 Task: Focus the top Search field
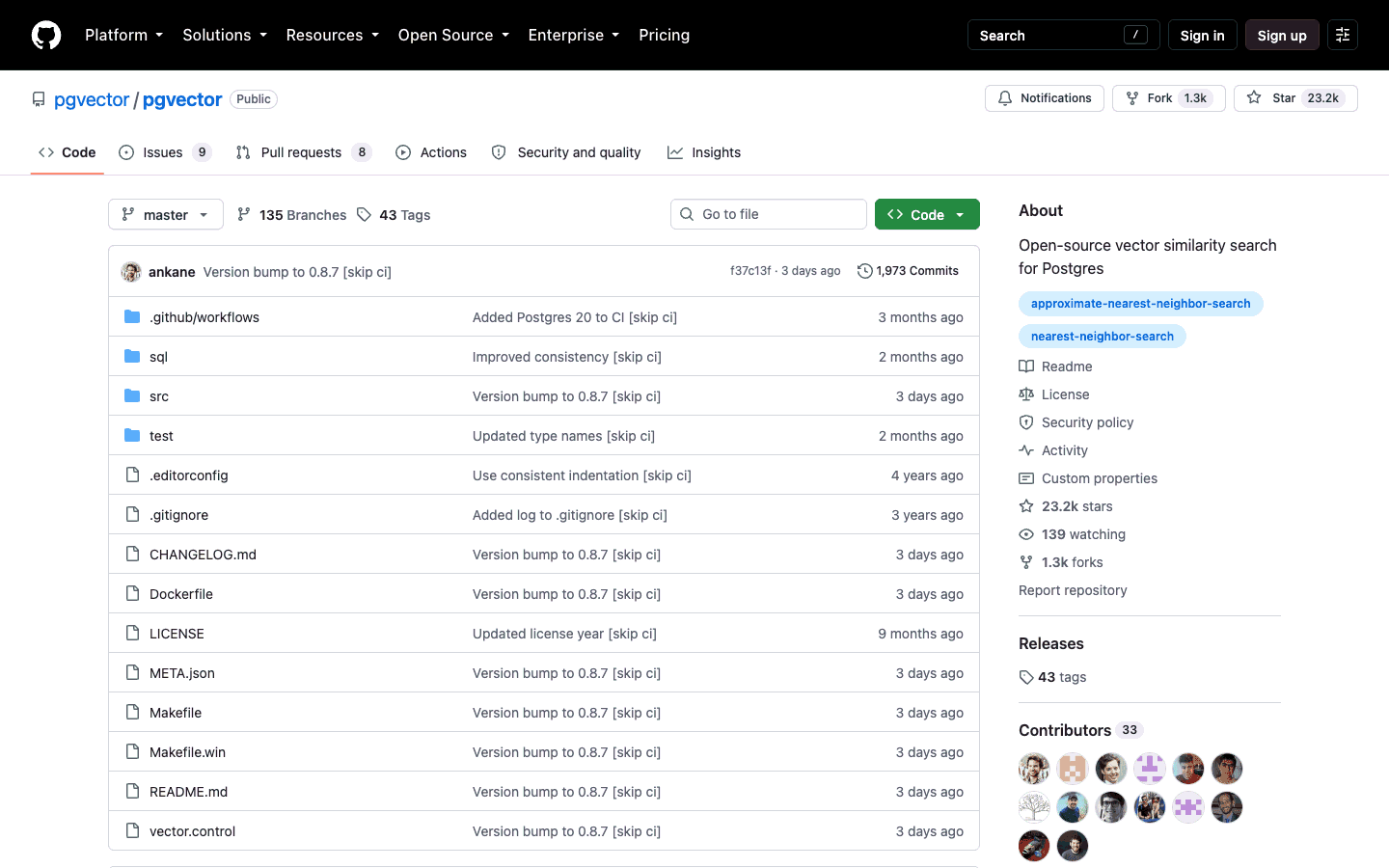point(1063,35)
